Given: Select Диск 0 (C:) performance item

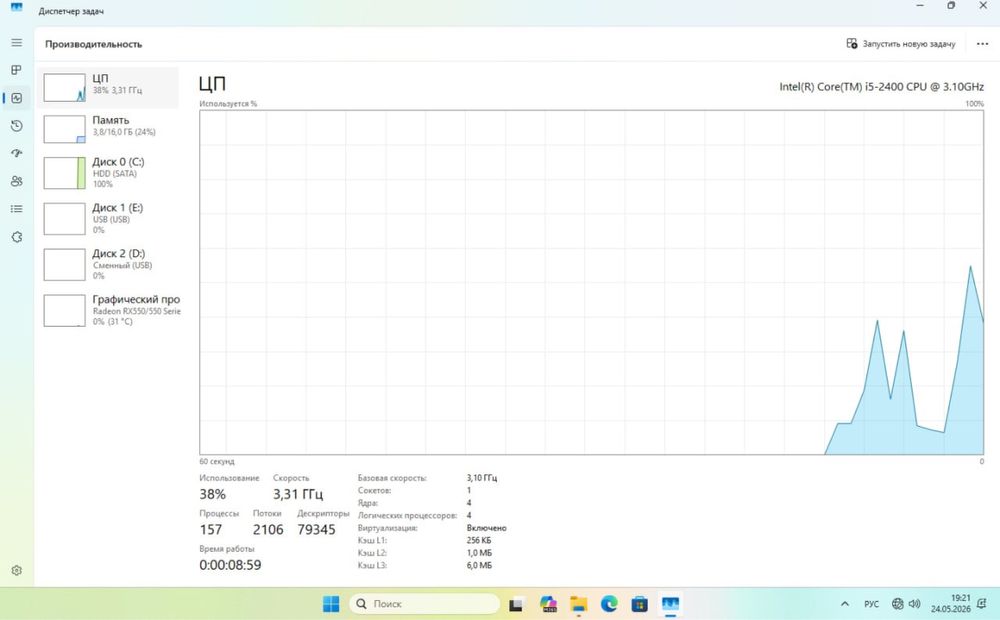Looking at the screenshot, I should (107, 173).
